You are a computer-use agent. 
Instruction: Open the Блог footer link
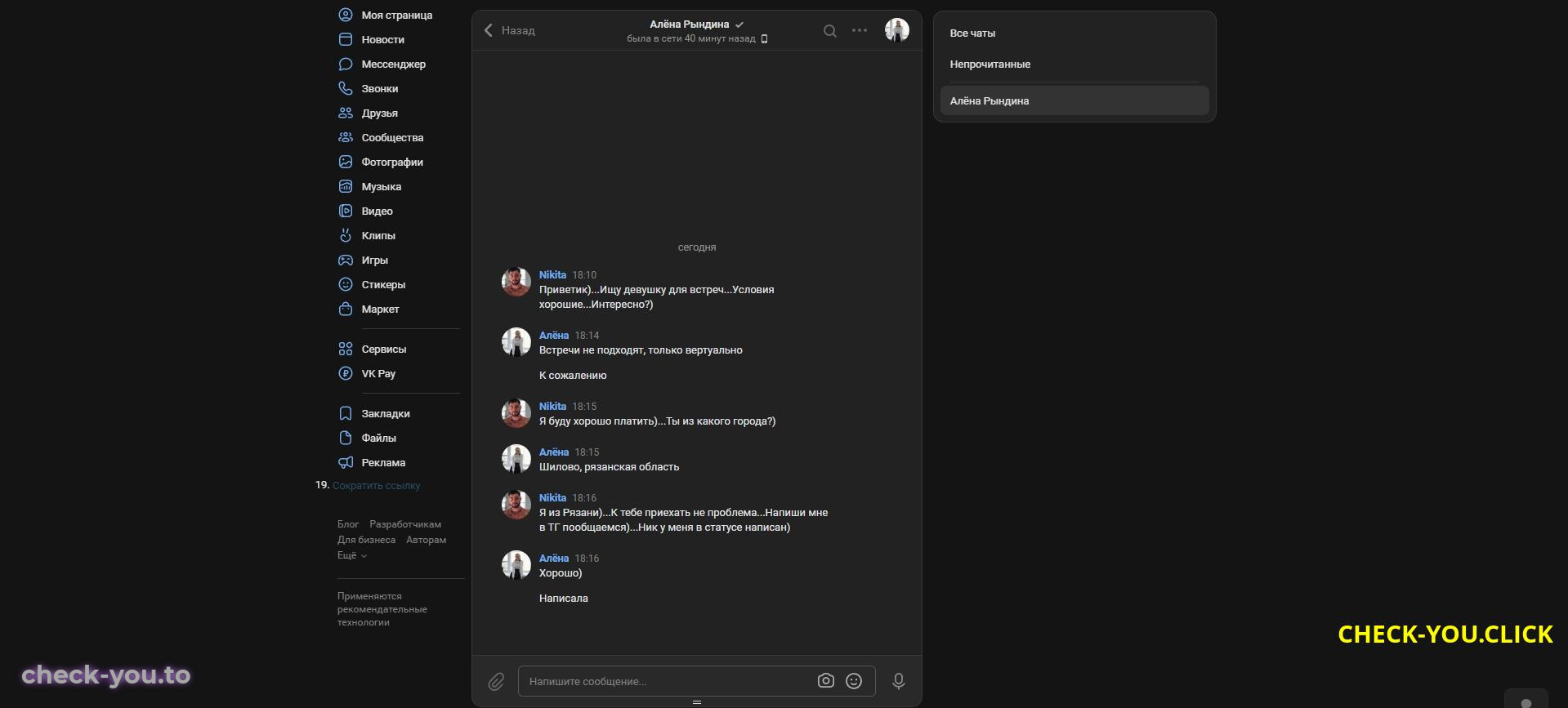click(348, 524)
